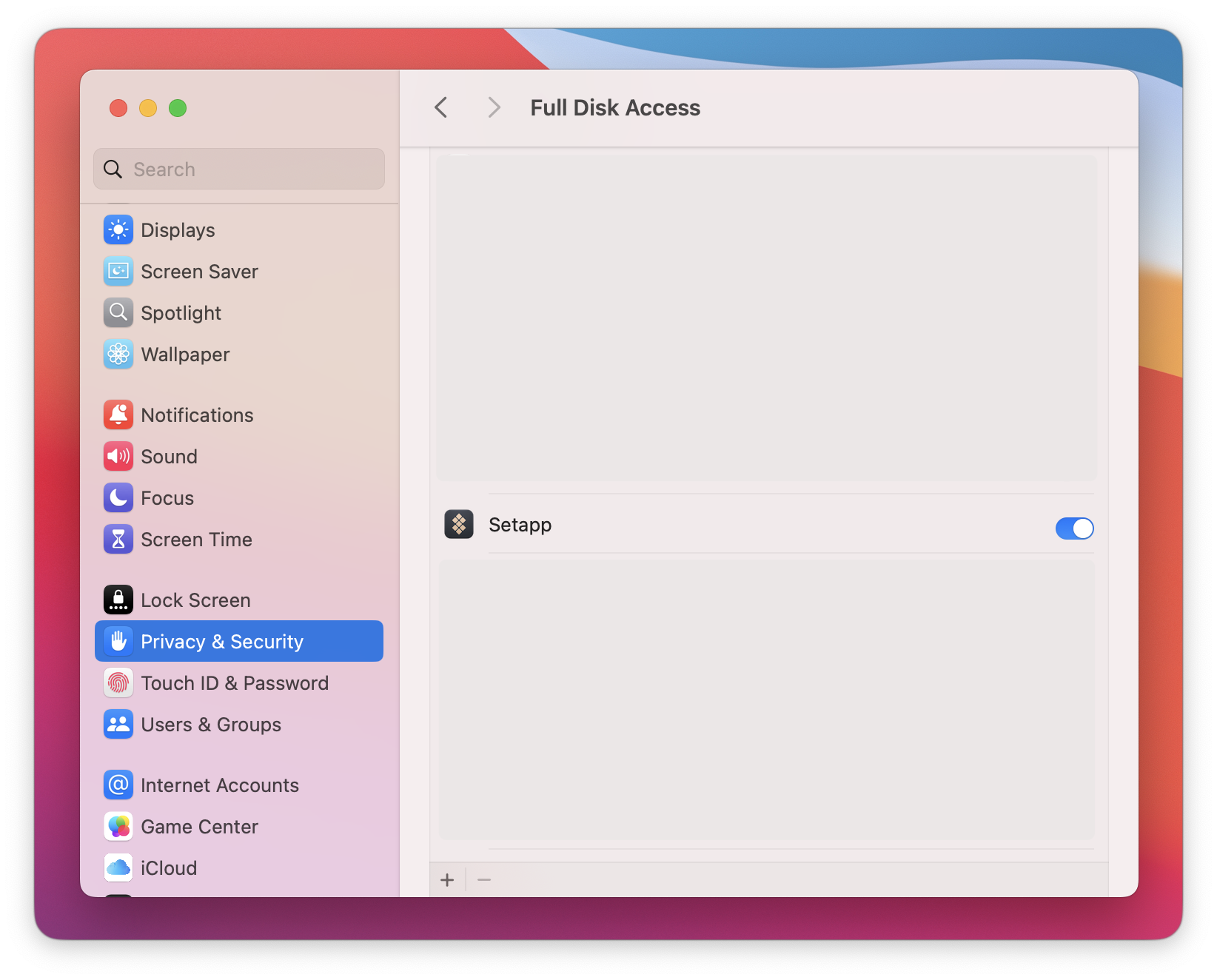Select Privacy & Security in the sidebar
This screenshot has width=1217, height=980.
(221, 641)
